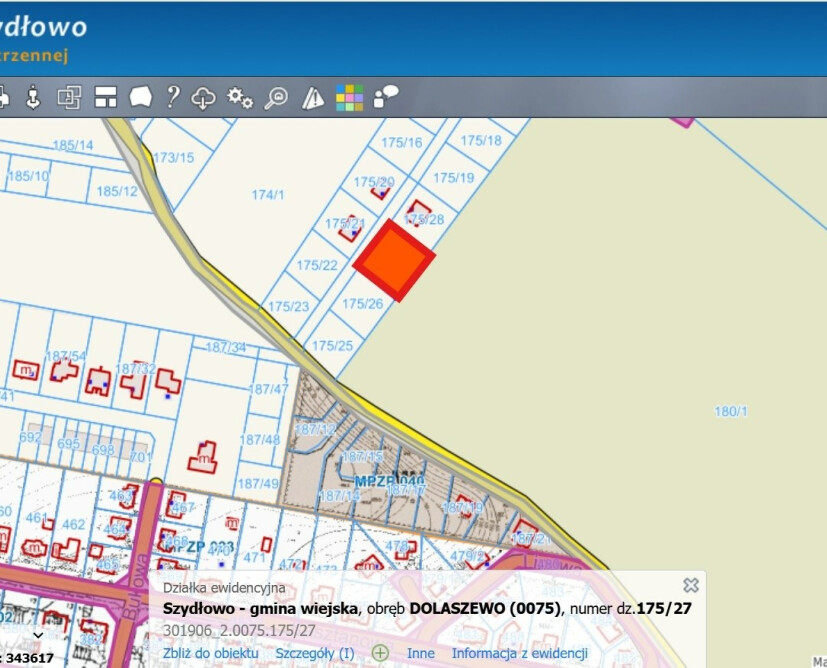Click the warning triangle map icon
This screenshot has width=827, height=668.
[x=313, y=97]
